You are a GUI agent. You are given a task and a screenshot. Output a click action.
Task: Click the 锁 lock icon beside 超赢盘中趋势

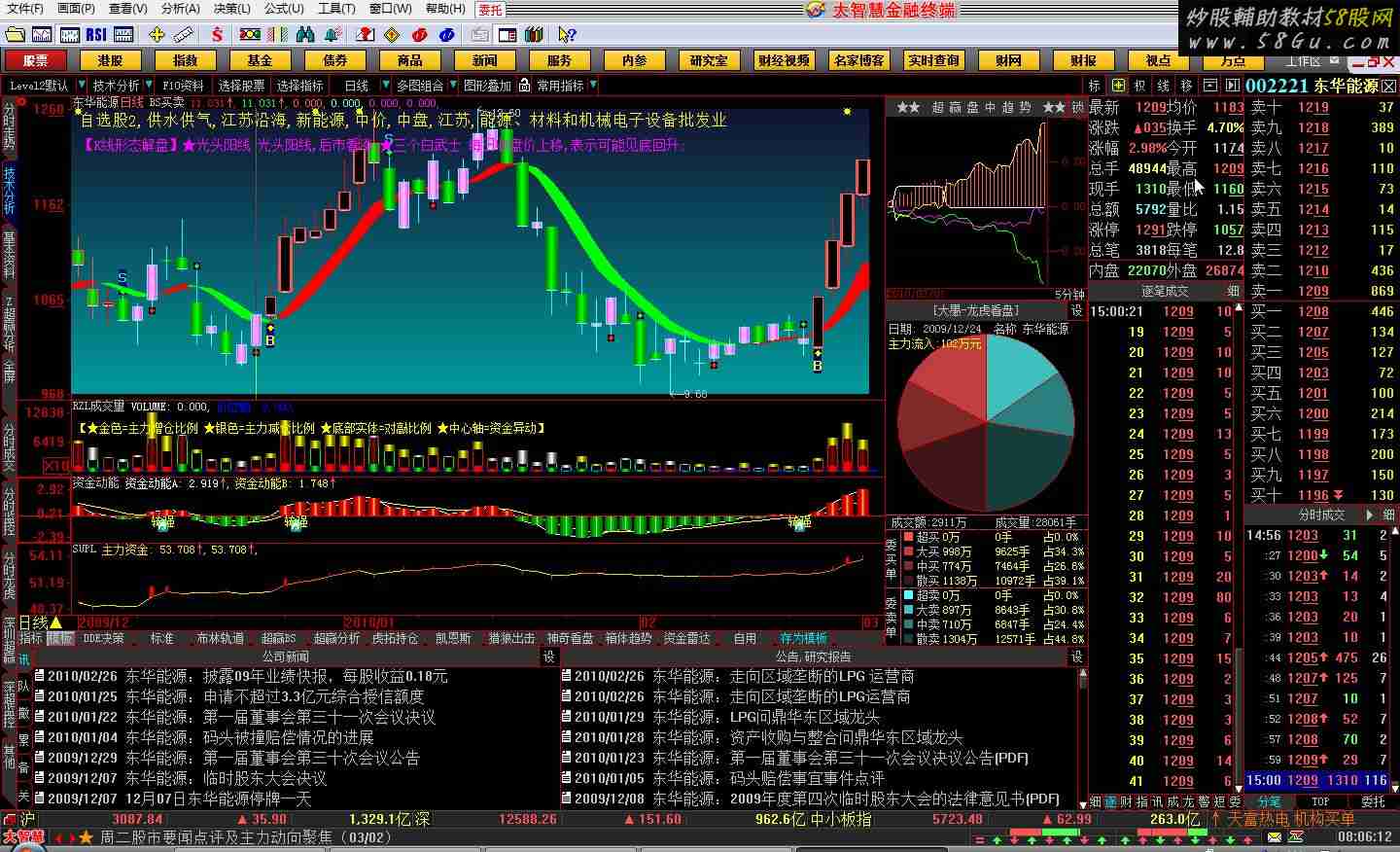(1076, 107)
